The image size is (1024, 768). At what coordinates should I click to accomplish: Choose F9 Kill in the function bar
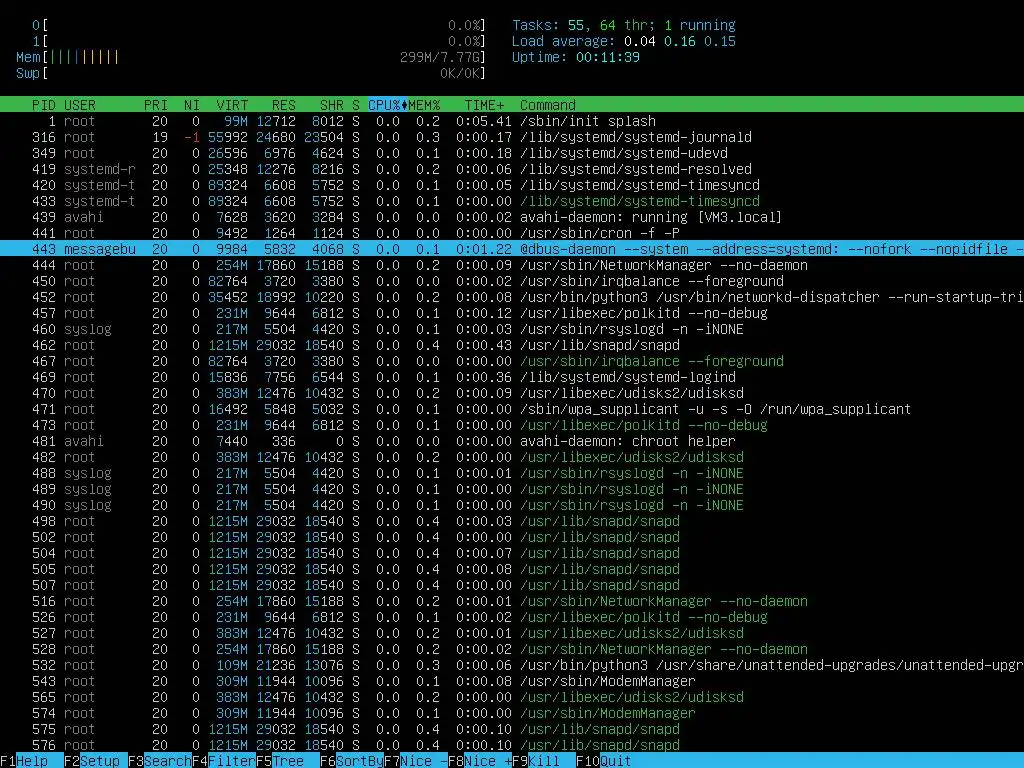click(544, 761)
